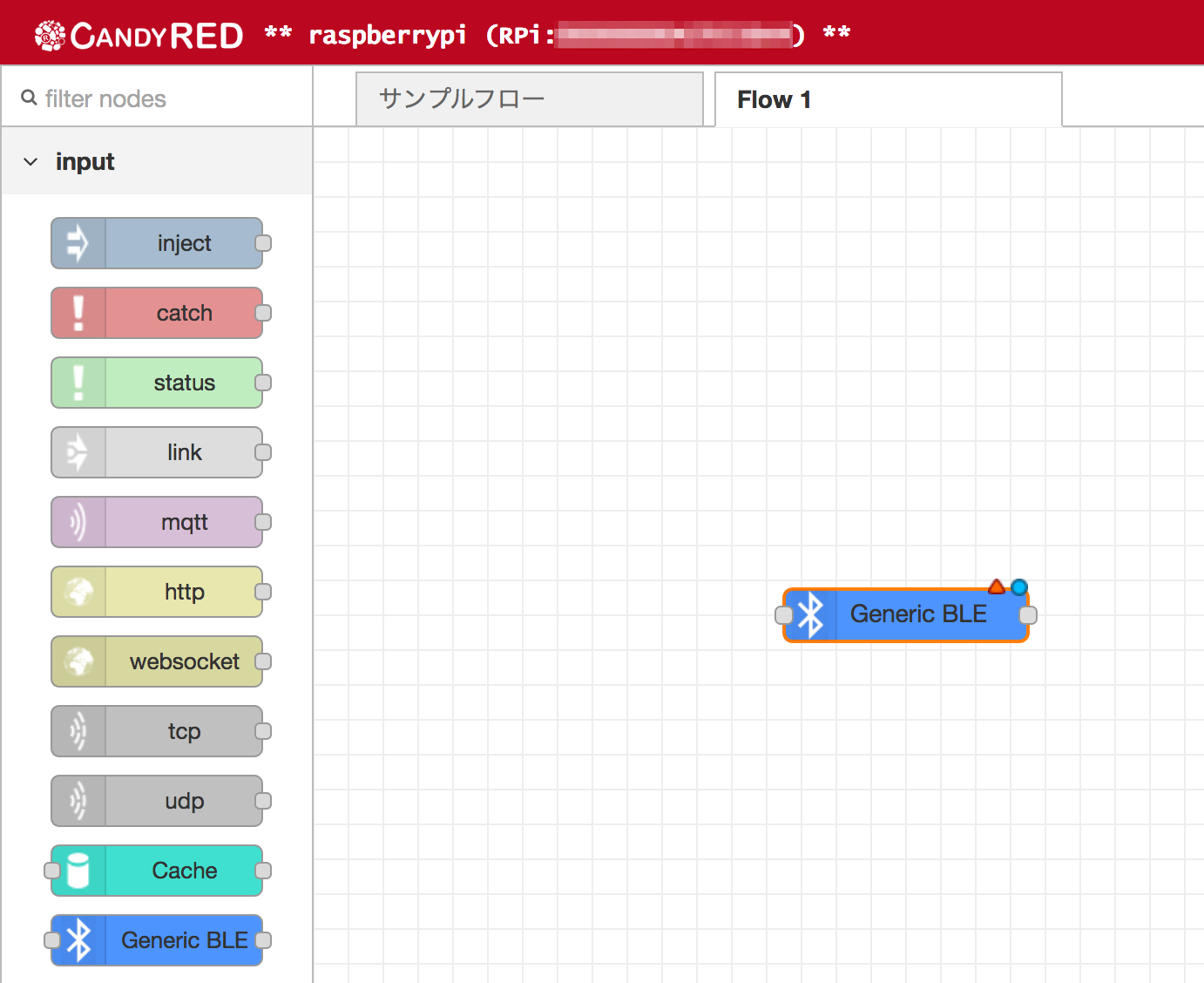Click the mqtt node signal icon
This screenshot has height=983, width=1204.
78,522
